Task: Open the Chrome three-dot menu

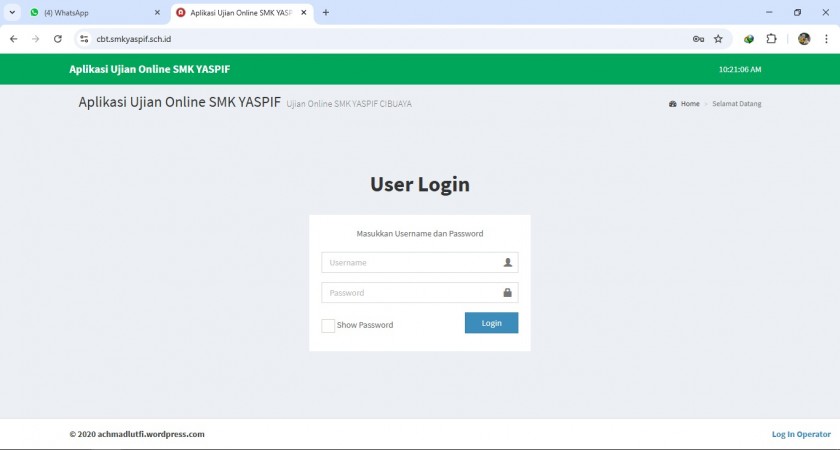Action: coord(826,39)
